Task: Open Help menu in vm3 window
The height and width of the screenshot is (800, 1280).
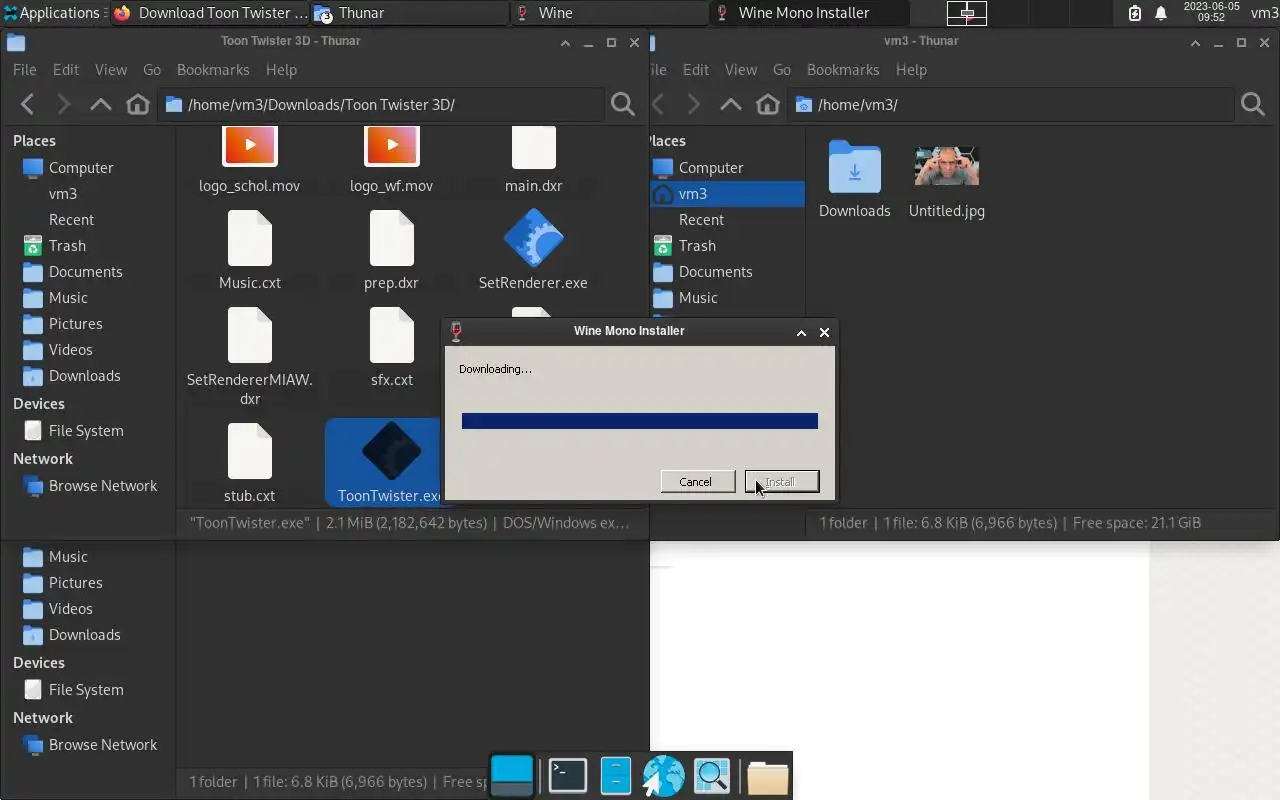Action: [x=911, y=69]
